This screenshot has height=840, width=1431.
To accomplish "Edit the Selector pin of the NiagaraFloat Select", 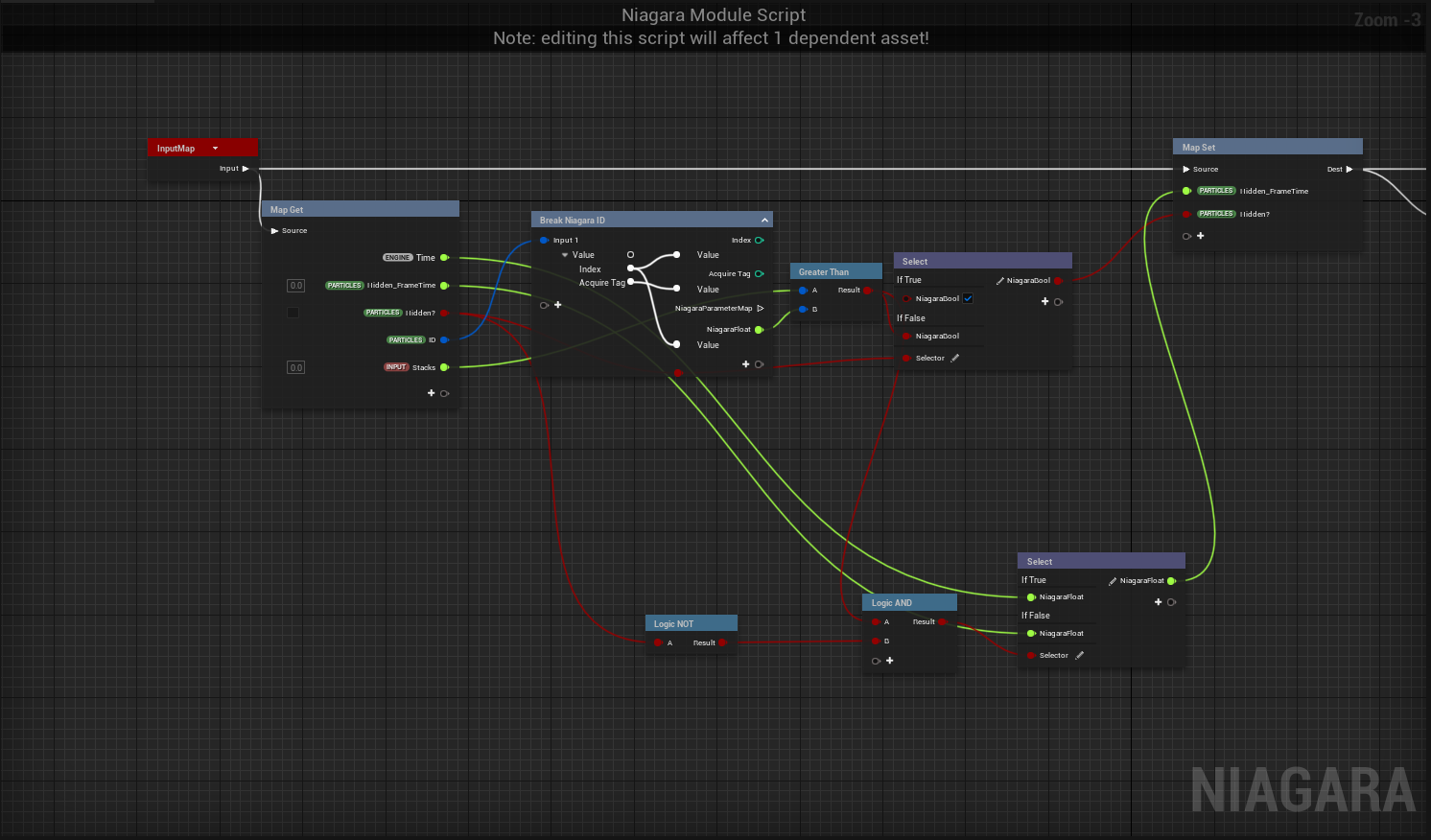I will pyautogui.click(x=1079, y=655).
